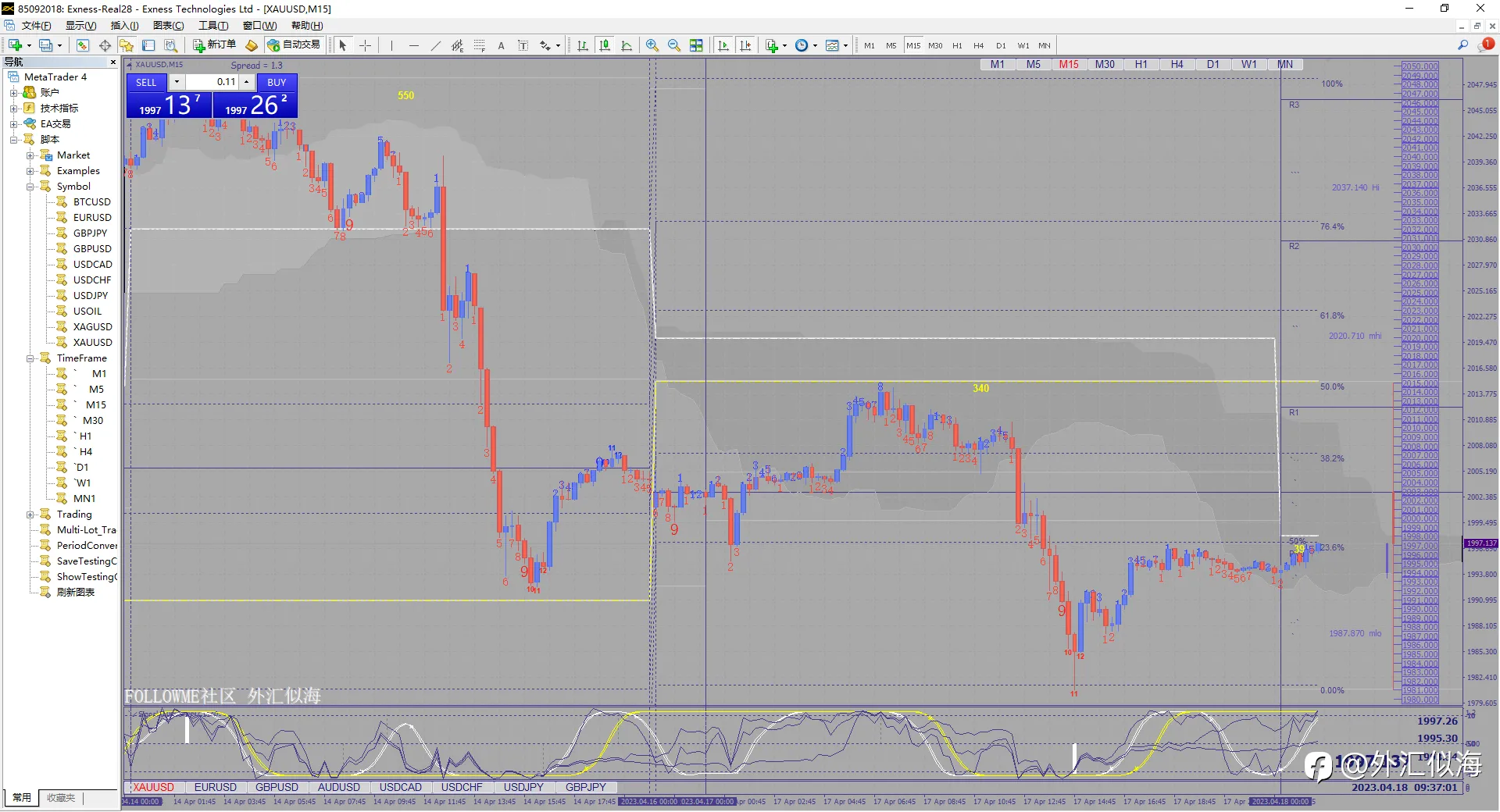The width and height of the screenshot is (1500, 812).
Task: Open the Strategy Tester panel
Action: pos(170,45)
